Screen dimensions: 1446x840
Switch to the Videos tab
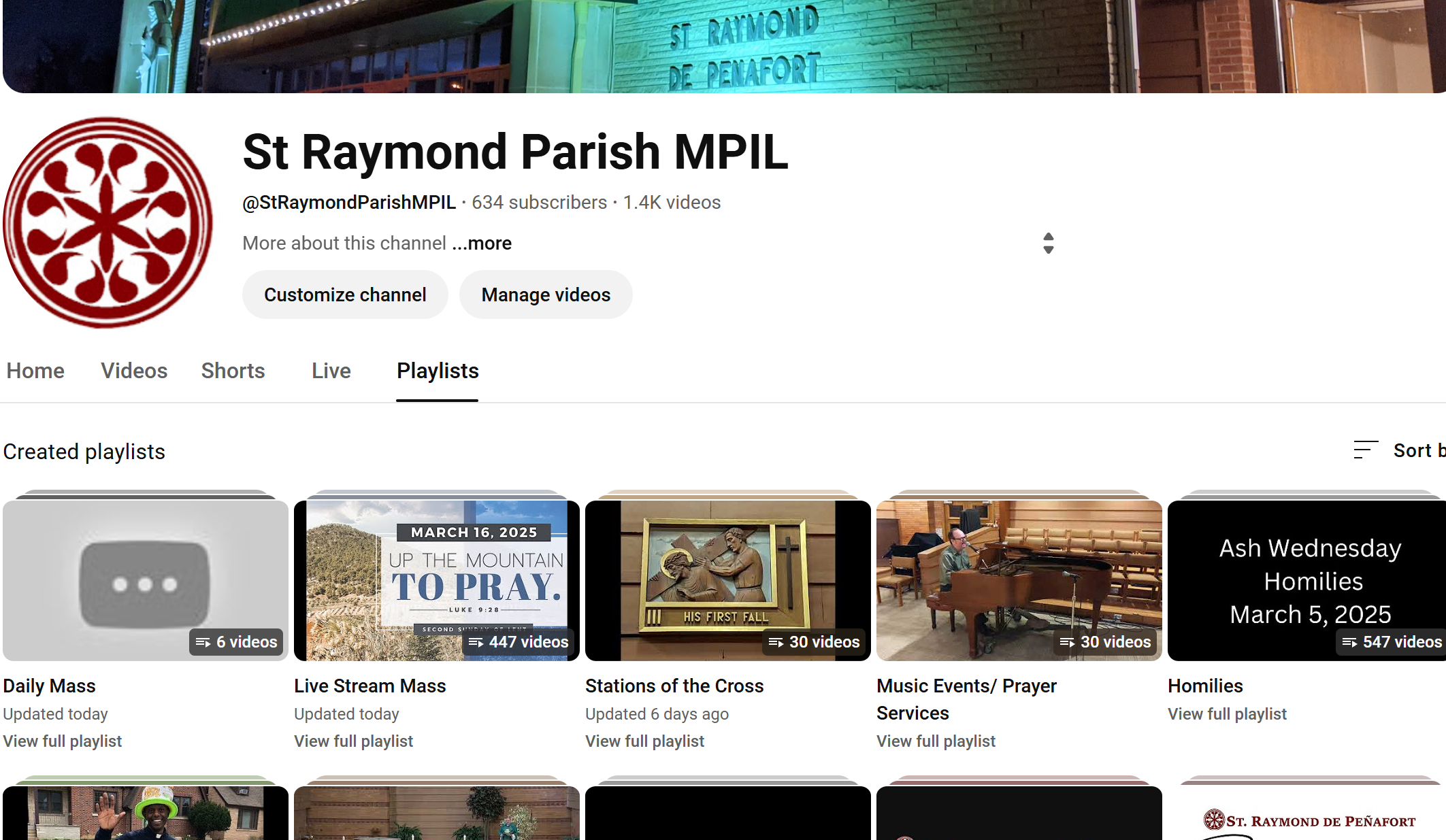click(134, 371)
